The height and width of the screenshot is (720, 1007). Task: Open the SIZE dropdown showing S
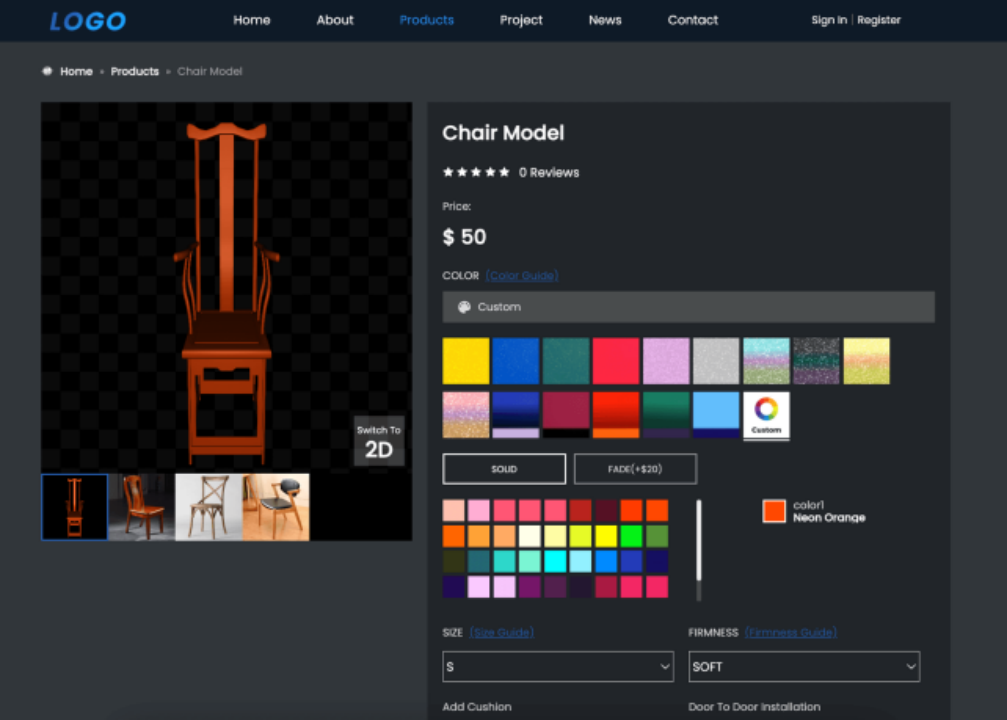[558, 666]
